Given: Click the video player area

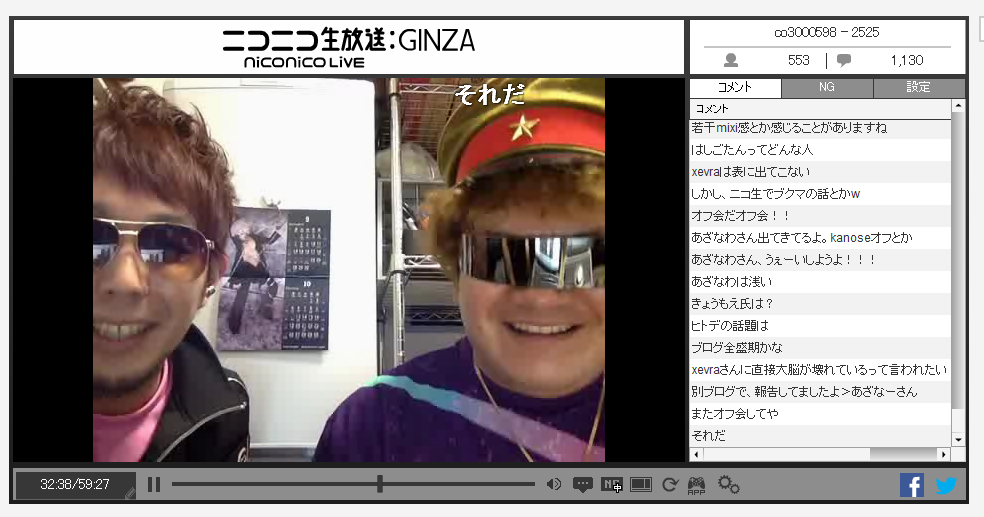Looking at the screenshot, I should [349, 270].
